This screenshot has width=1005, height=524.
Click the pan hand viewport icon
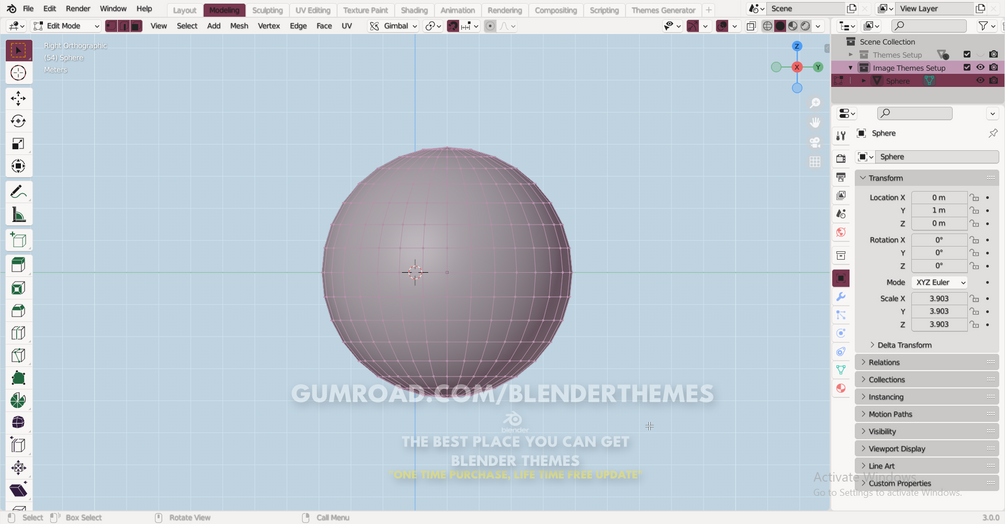point(815,122)
